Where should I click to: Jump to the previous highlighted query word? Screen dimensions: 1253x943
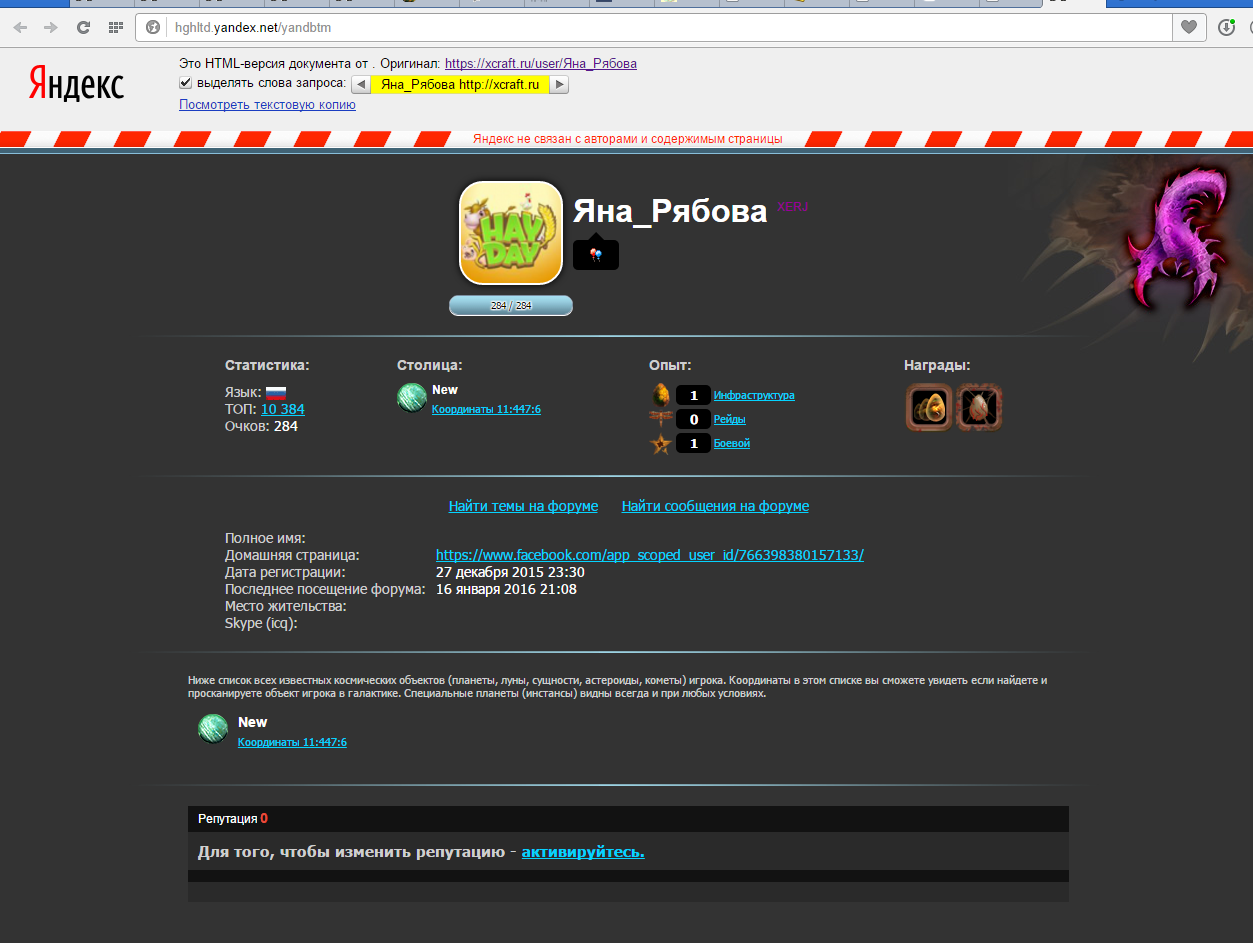coord(360,85)
